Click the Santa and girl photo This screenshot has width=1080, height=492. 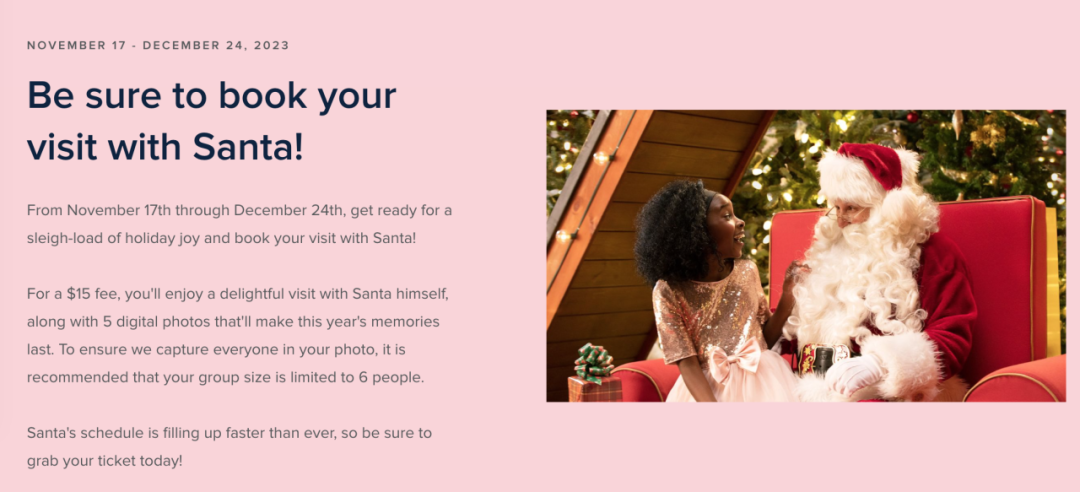point(805,255)
